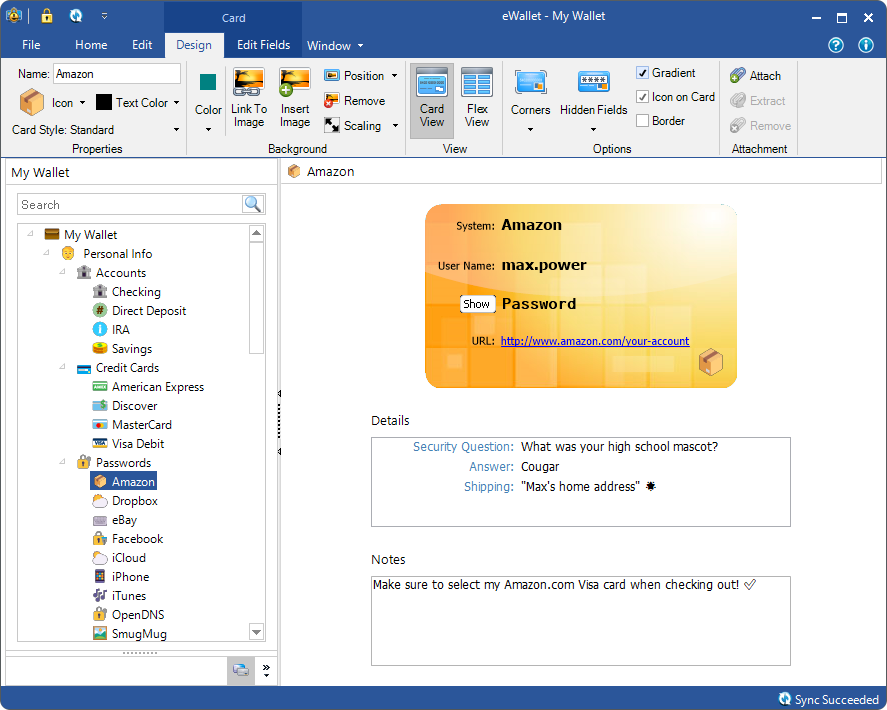Click the Insert Image button
The image size is (887, 710).
295,98
